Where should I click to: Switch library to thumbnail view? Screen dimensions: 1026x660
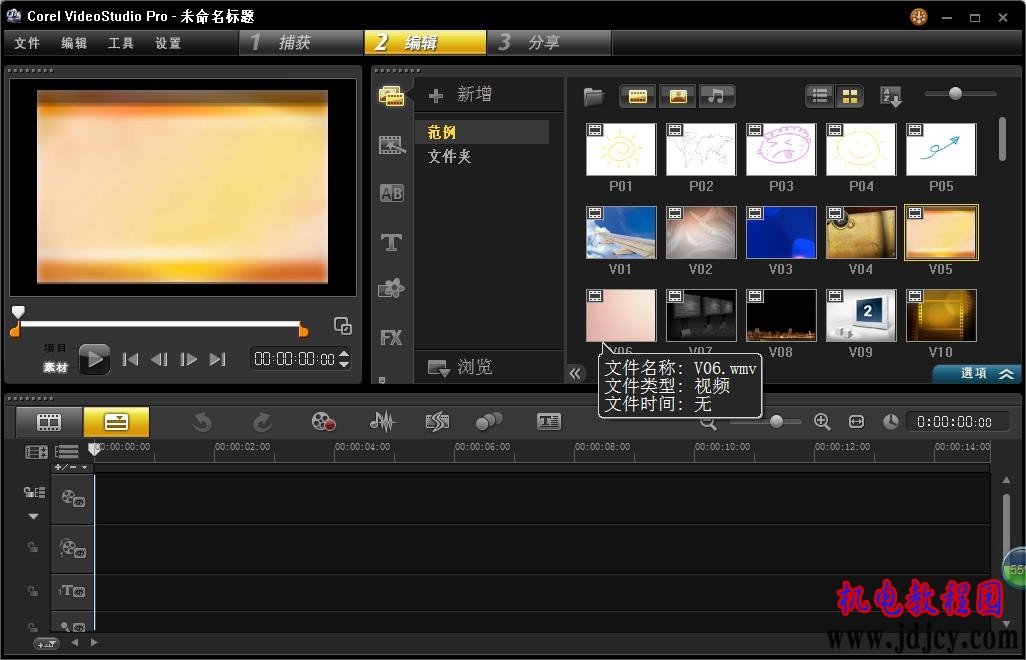coord(849,97)
